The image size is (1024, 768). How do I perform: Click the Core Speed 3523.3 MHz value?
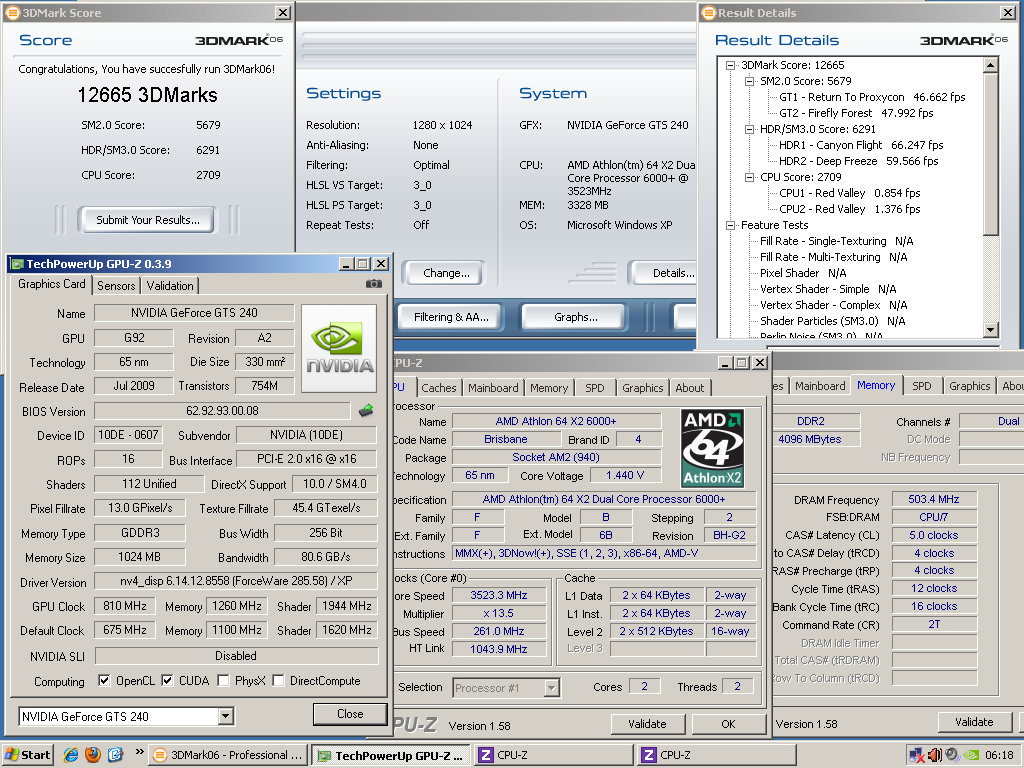click(x=499, y=596)
